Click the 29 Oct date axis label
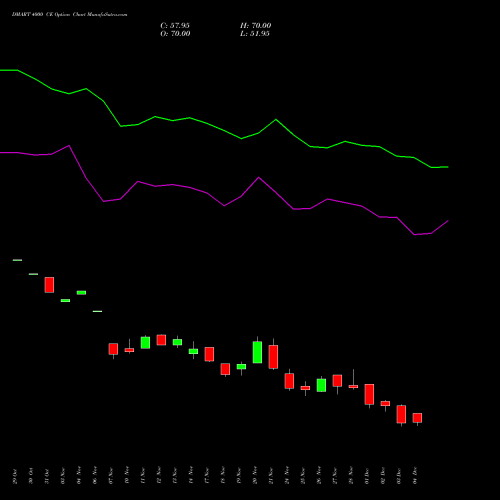The height and width of the screenshot is (500, 500). 15,476
